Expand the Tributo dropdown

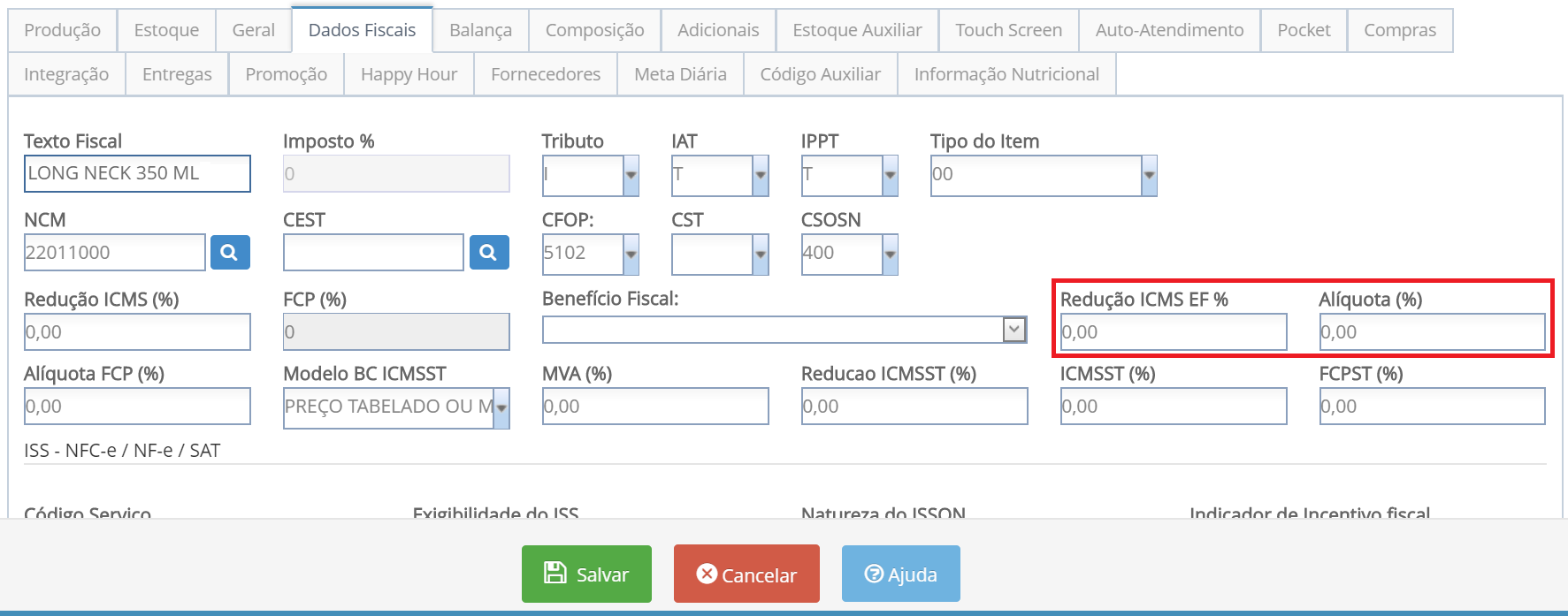coord(631,175)
